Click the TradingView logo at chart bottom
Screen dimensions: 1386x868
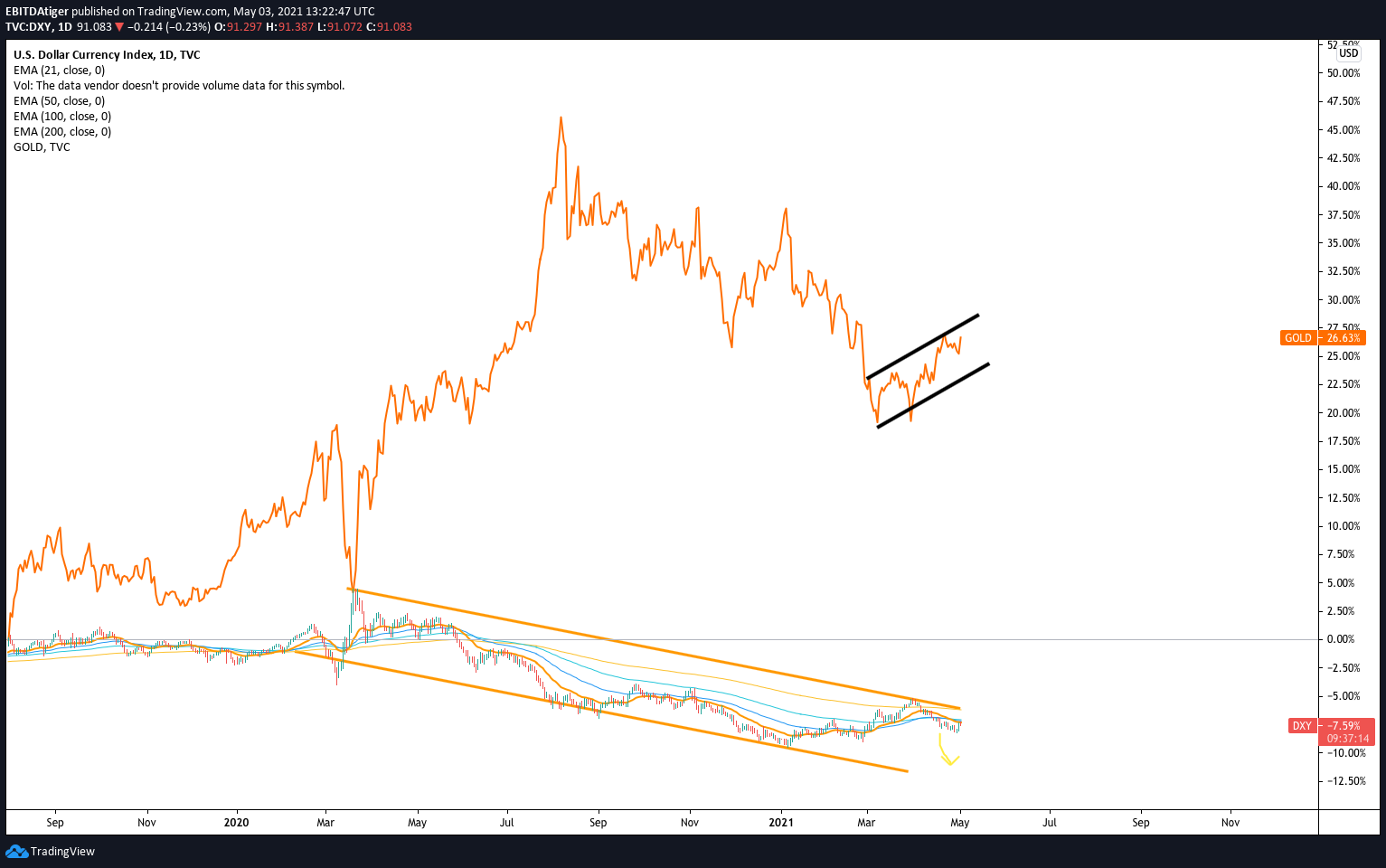(x=51, y=851)
